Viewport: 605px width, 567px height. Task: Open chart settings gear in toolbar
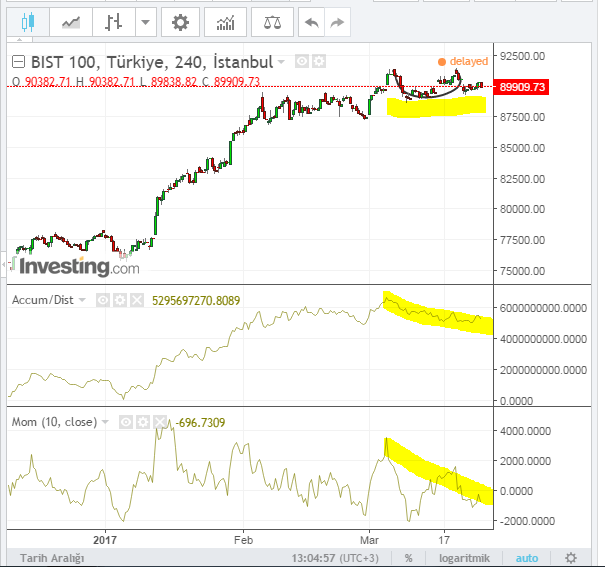tap(180, 23)
